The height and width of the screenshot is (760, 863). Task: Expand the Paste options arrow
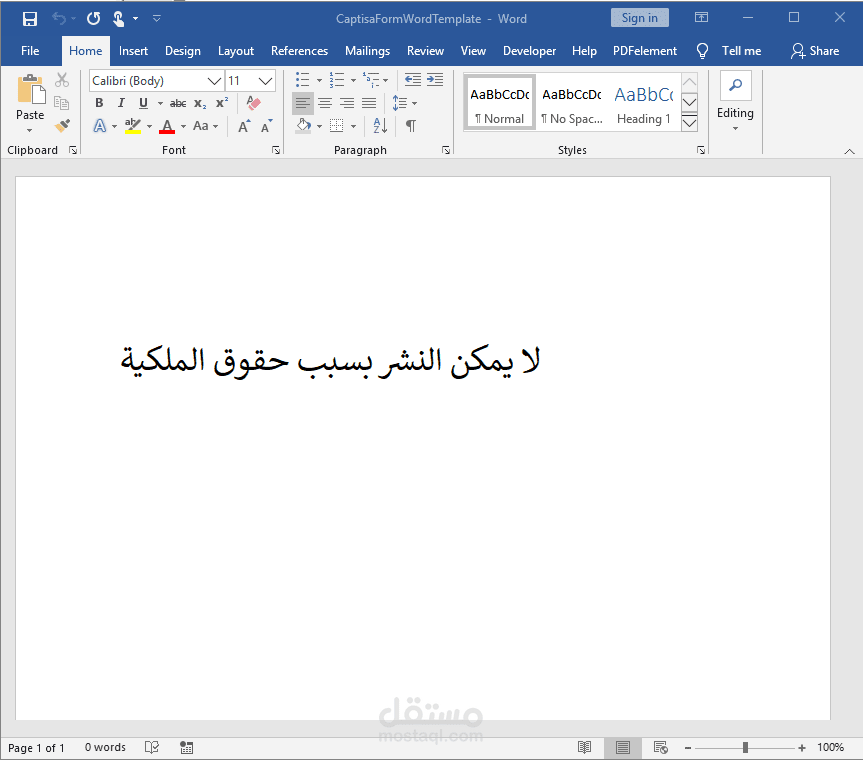tap(30, 130)
